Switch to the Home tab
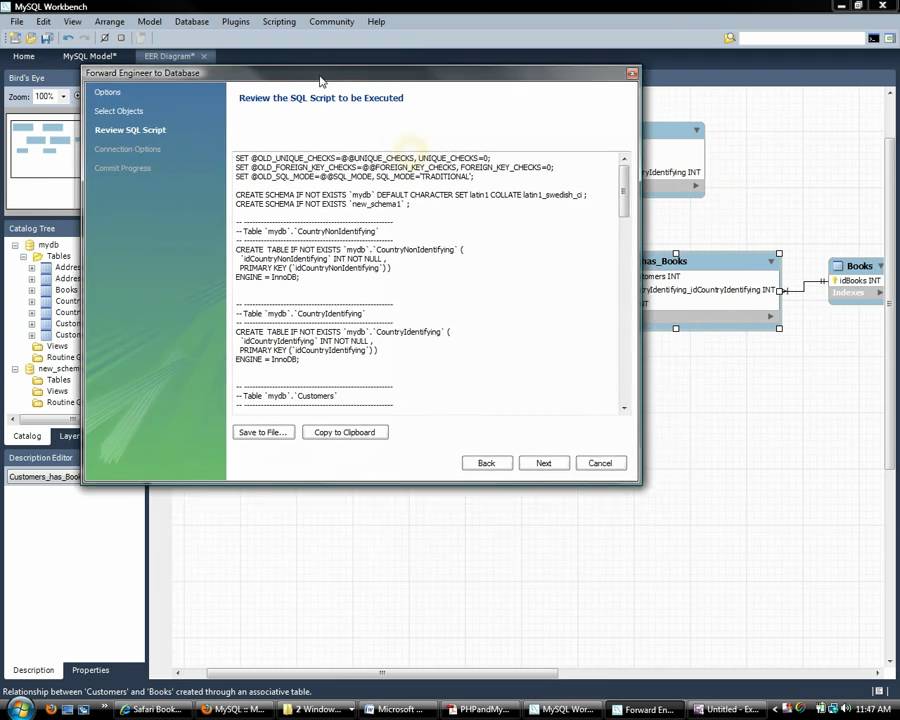900x720 pixels. 24,56
